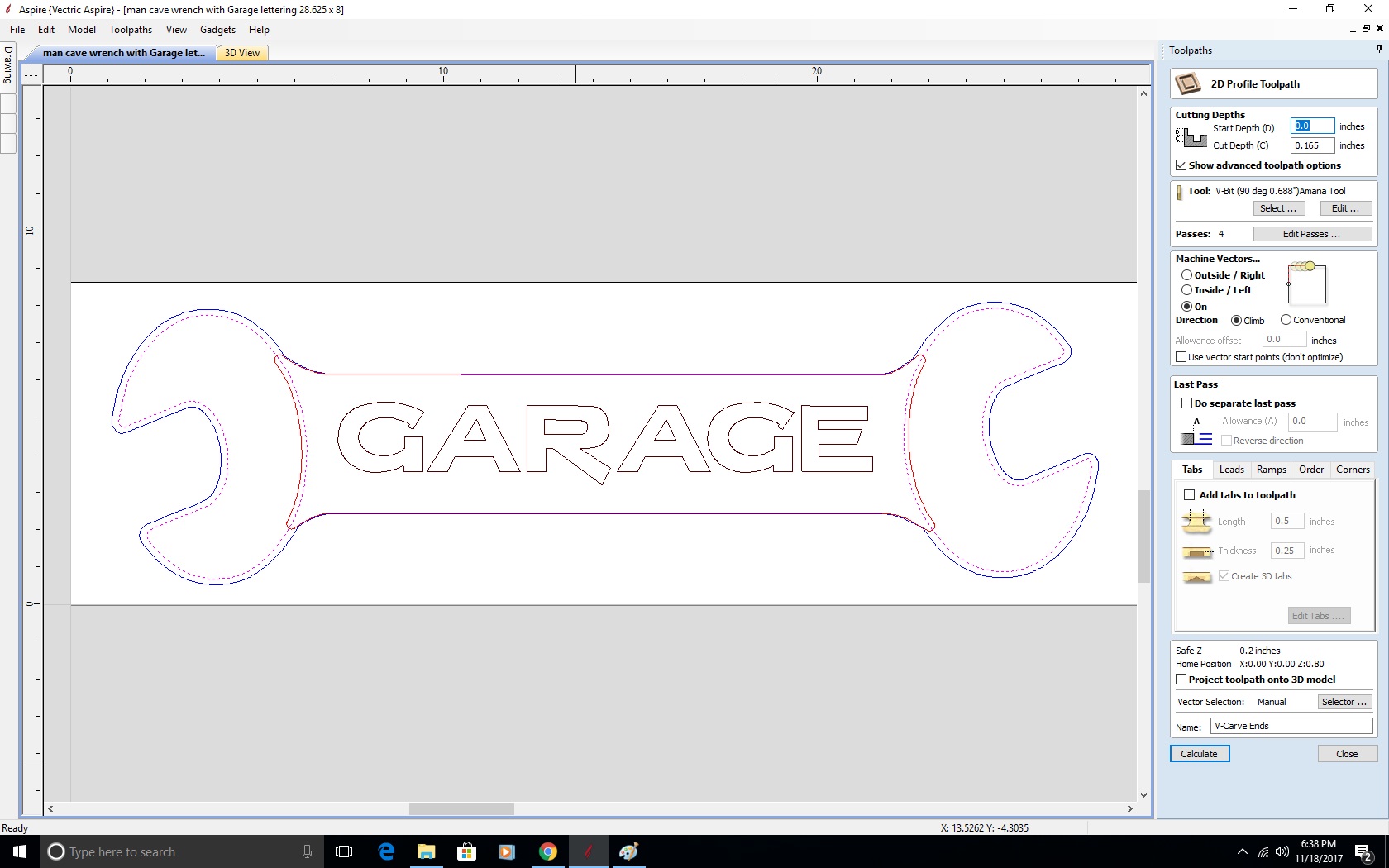This screenshot has height=868, width=1389.
Task: Switch to the Ramps tab
Action: [x=1271, y=470]
